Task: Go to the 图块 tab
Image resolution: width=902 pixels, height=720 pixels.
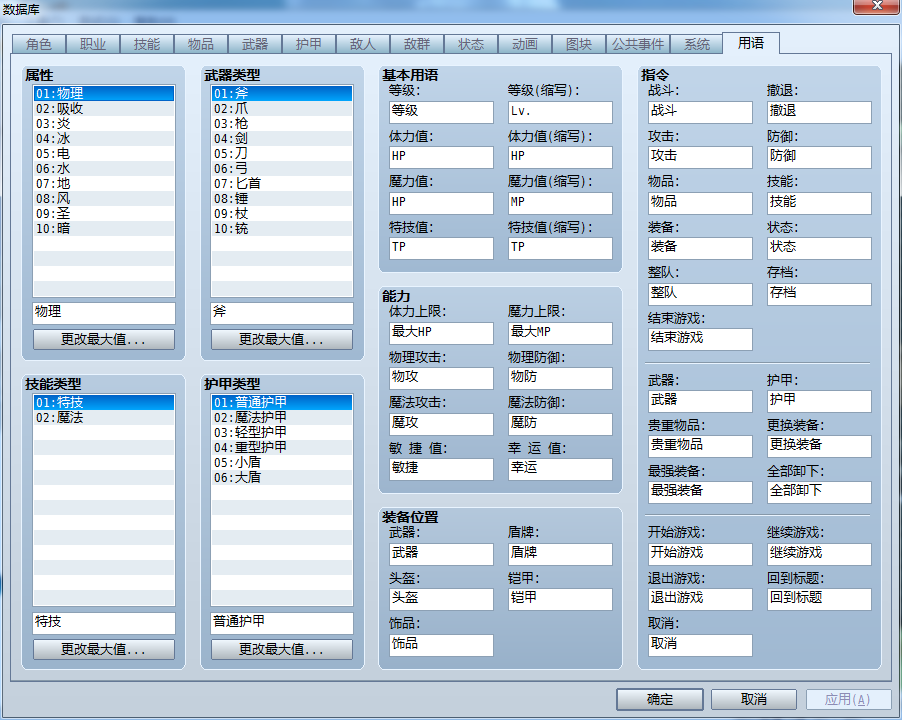Action: [x=579, y=44]
